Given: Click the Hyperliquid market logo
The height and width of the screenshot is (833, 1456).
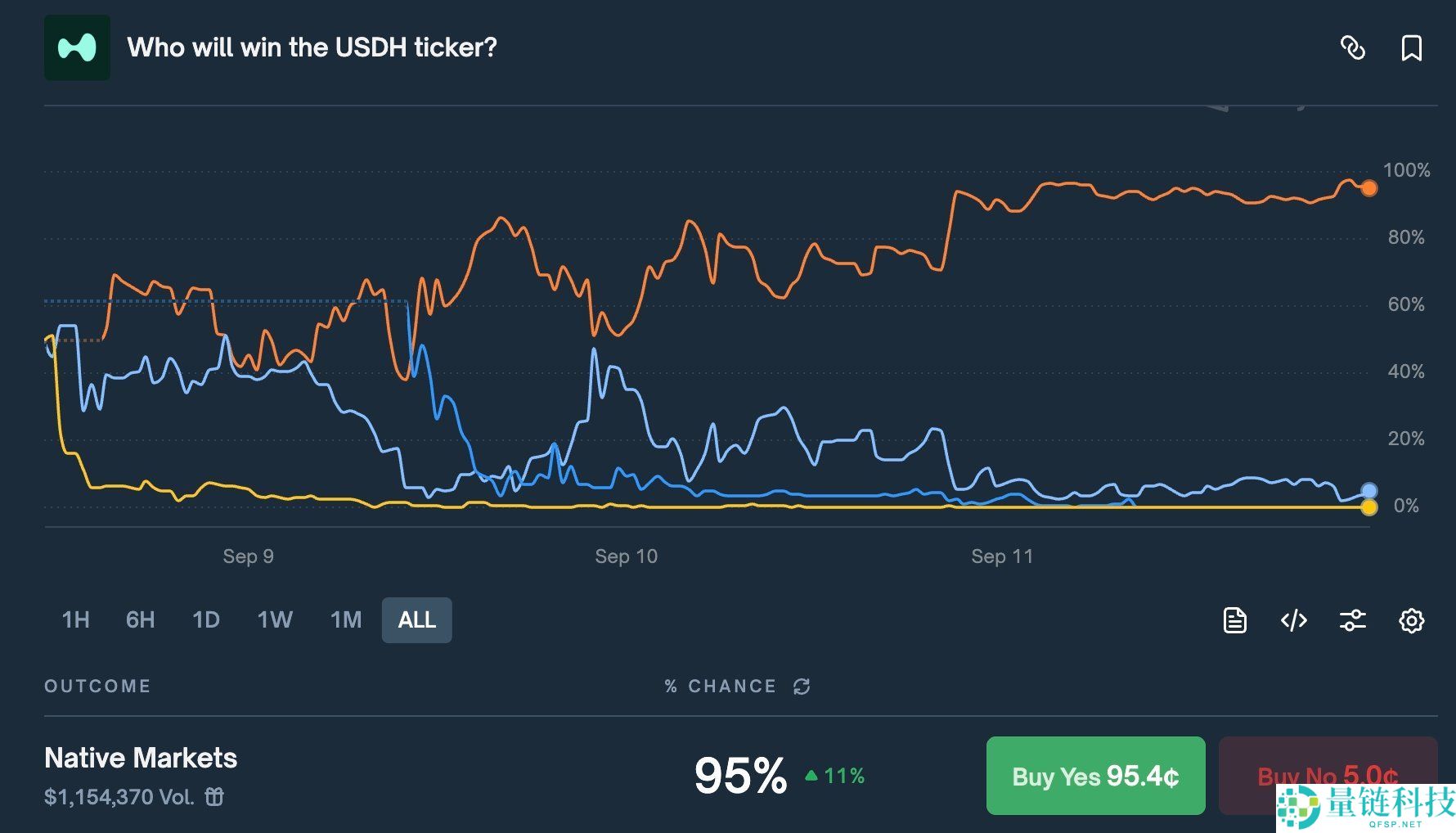Looking at the screenshot, I should coord(77,47).
